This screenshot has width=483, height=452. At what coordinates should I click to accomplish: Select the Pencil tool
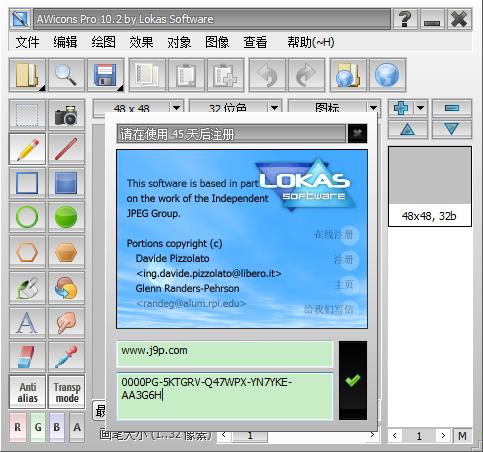point(27,149)
